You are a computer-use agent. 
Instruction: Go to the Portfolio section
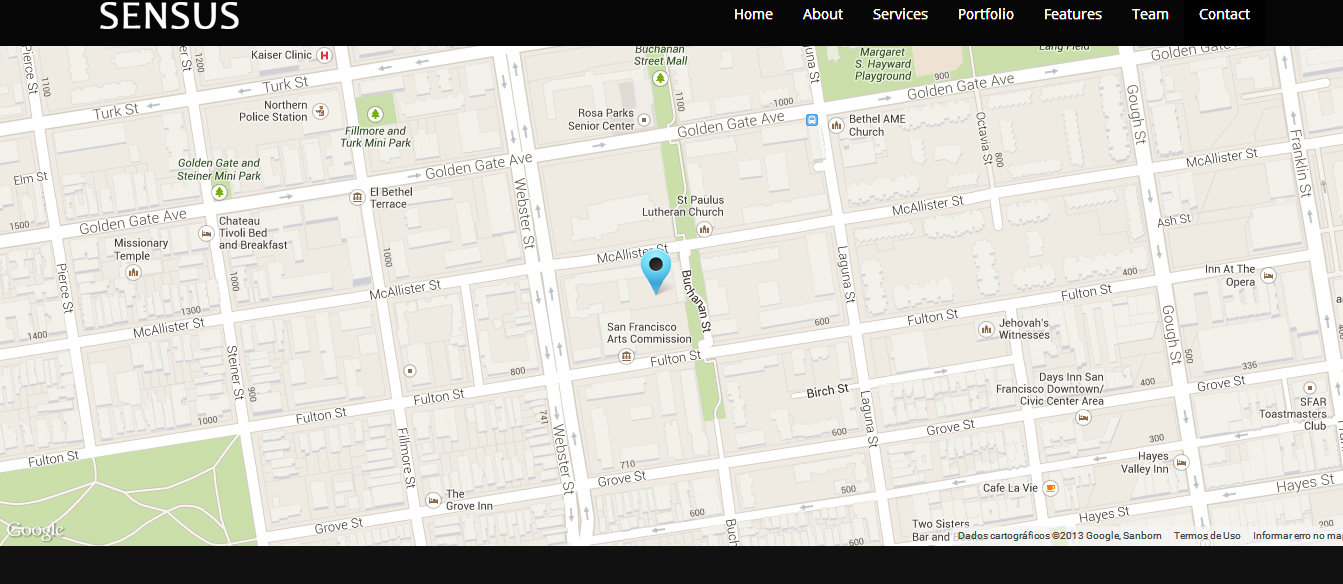(x=985, y=14)
